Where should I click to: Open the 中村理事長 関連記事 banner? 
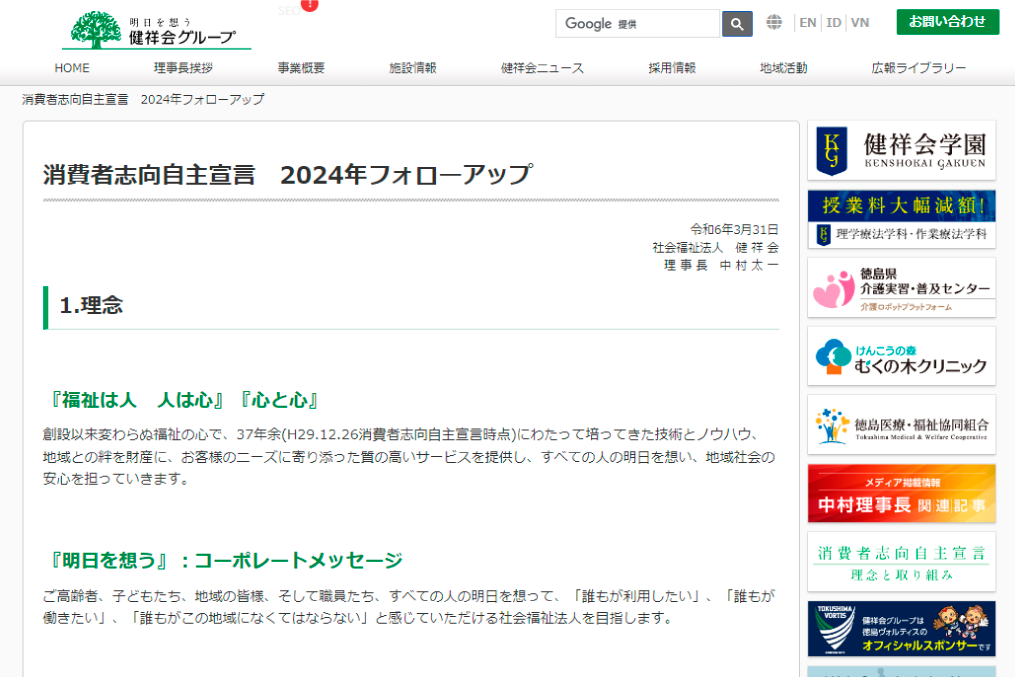point(901,493)
